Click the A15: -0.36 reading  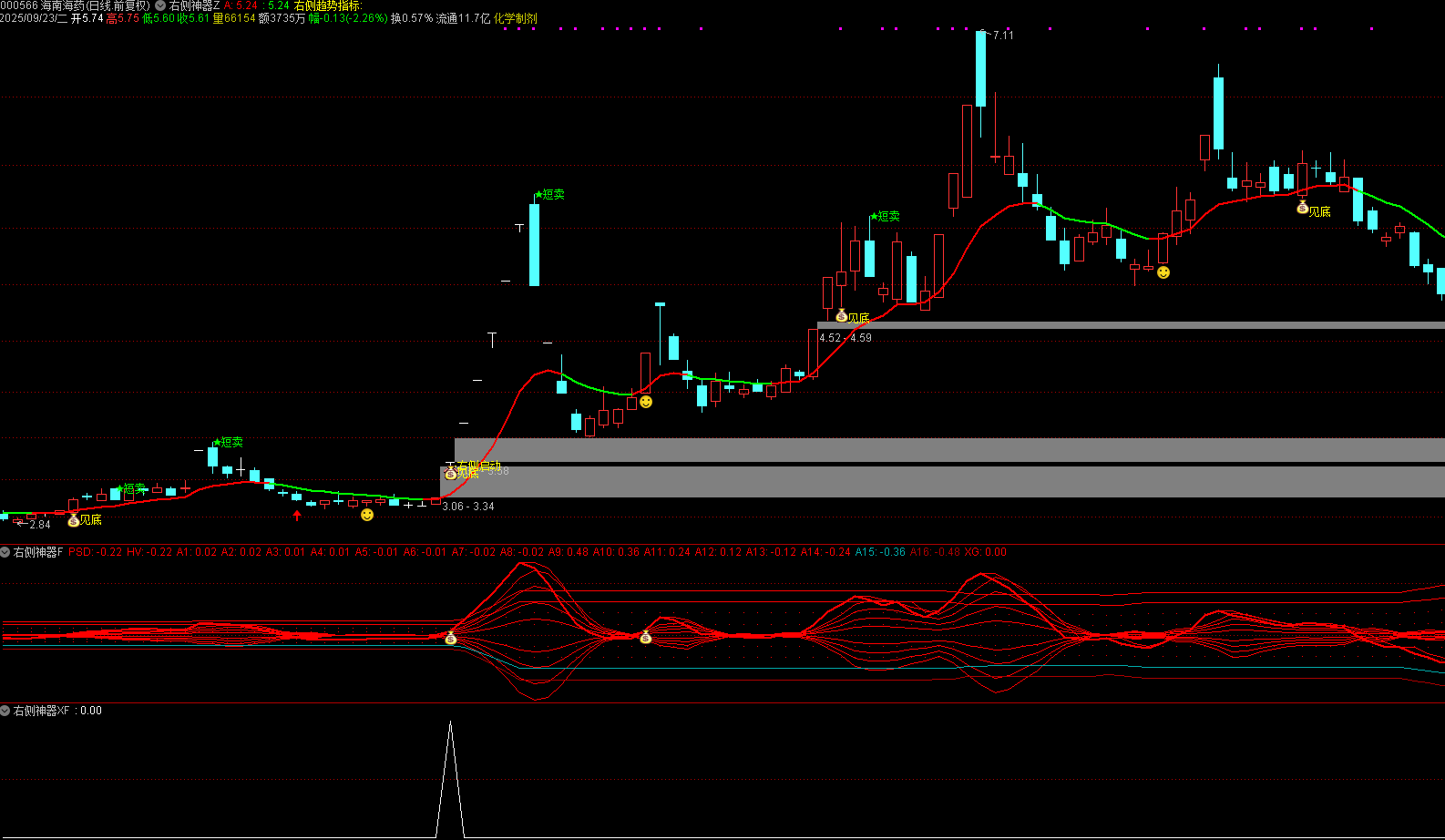pos(880,552)
